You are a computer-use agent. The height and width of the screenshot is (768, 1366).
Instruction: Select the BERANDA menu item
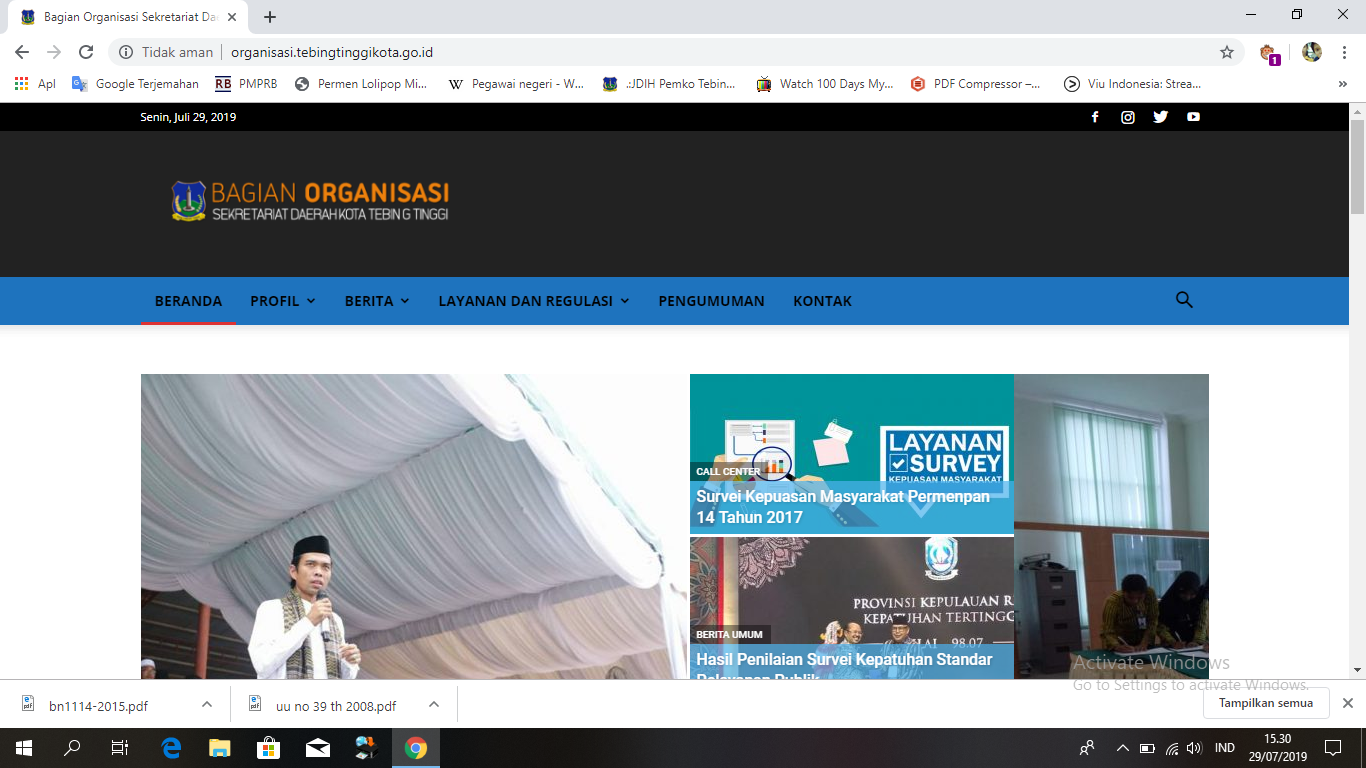pyautogui.click(x=188, y=301)
